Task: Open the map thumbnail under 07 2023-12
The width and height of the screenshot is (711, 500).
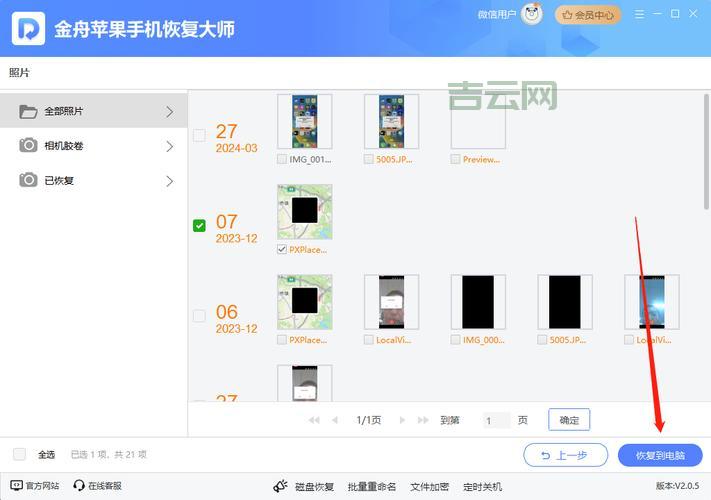Action: click(305, 212)
